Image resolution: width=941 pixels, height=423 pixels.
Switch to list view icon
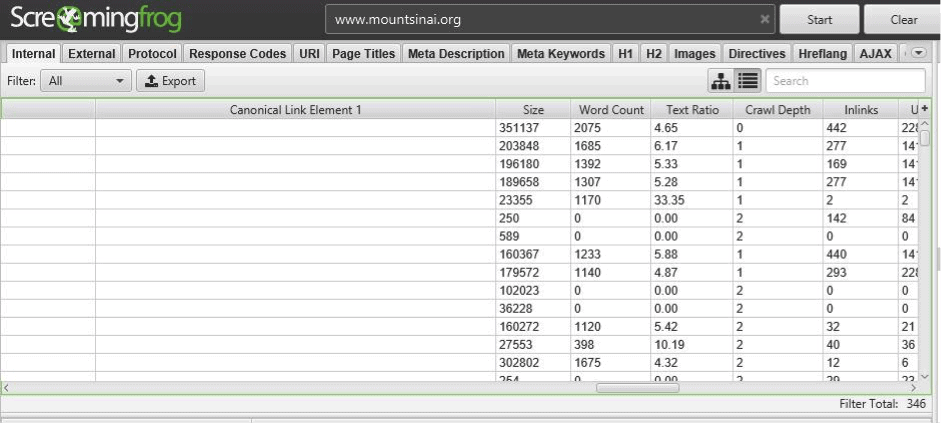(x=748, y=81)
